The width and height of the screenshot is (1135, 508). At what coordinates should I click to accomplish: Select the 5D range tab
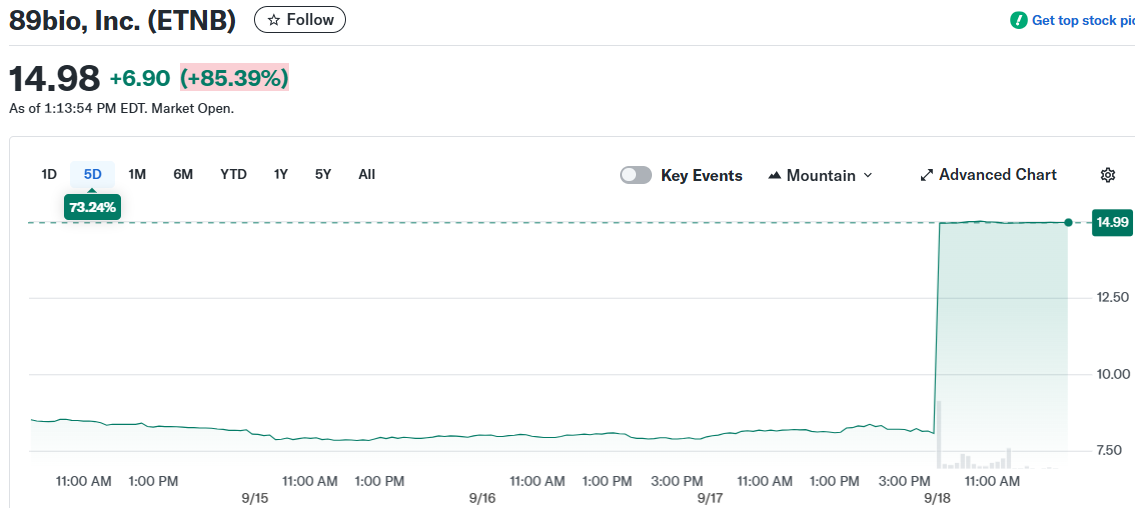click(x=93, y=174)
